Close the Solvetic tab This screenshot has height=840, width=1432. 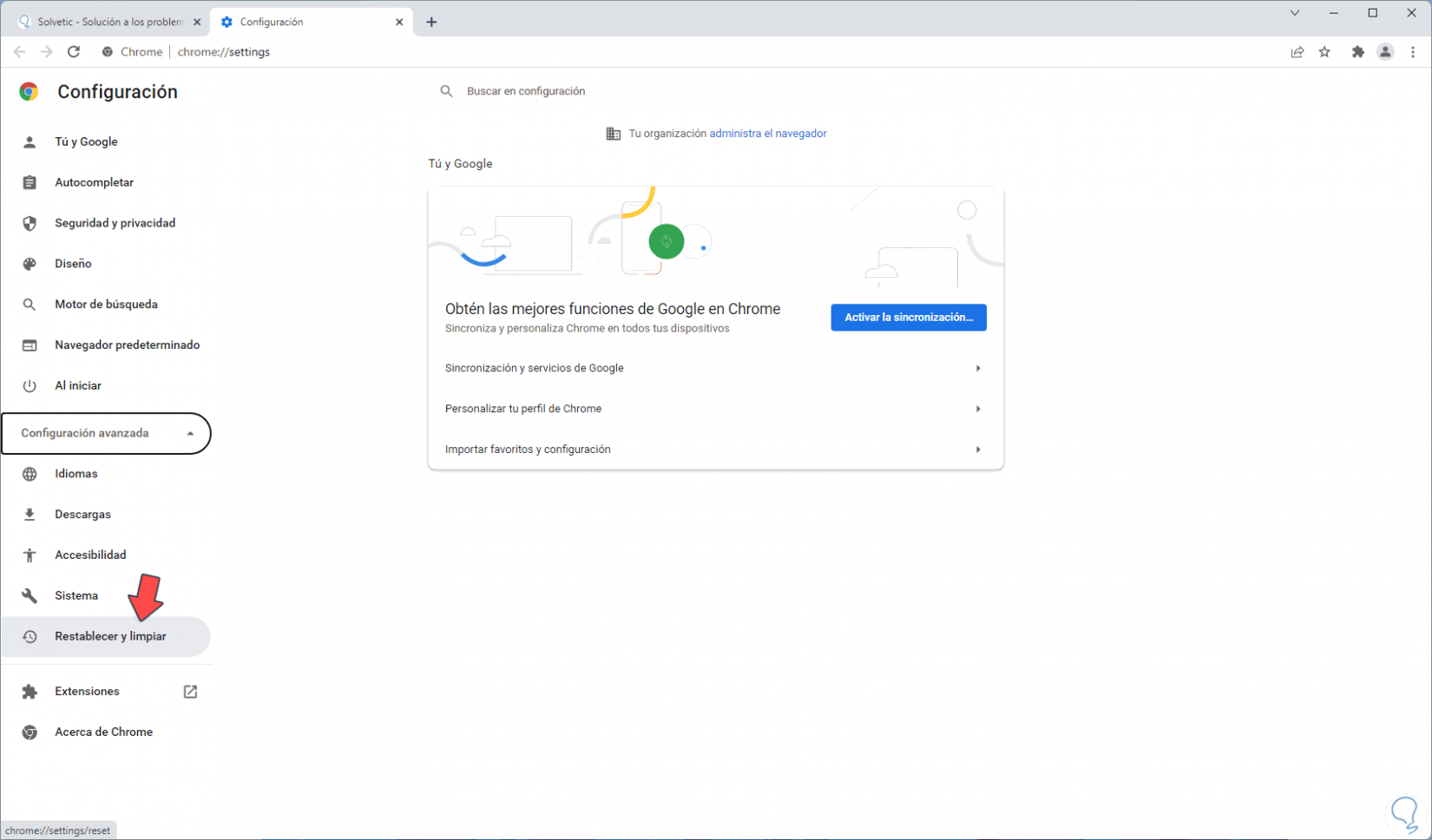click(x=197, y=23)
